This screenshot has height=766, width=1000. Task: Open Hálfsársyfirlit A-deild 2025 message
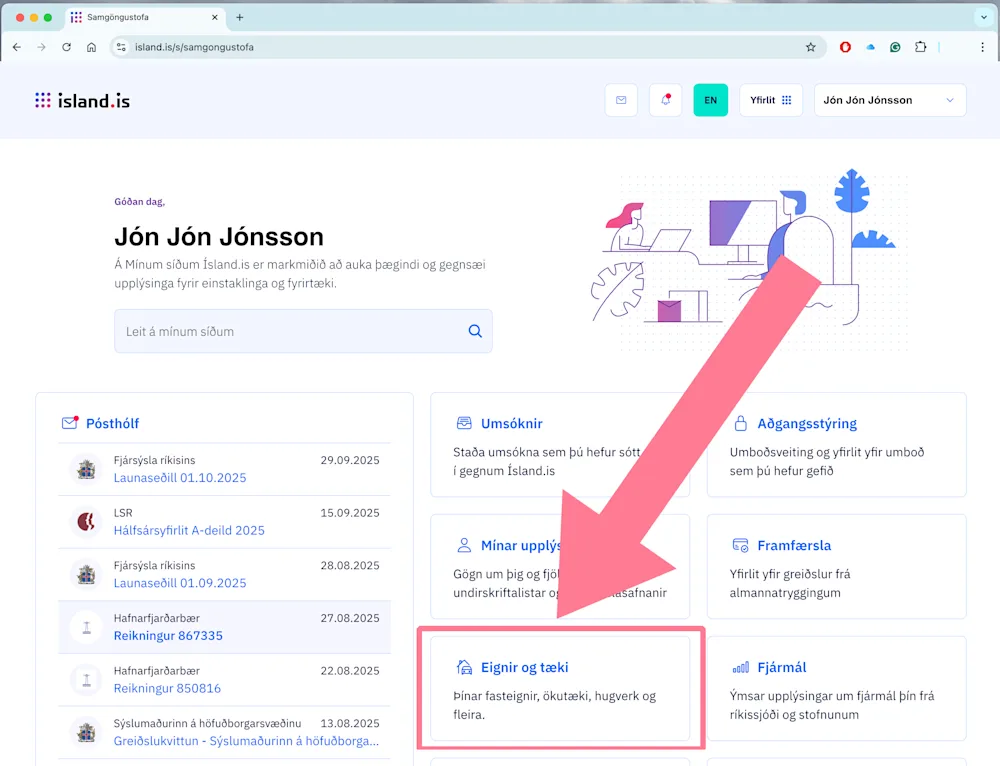pyautogui.click(x=189, y=531)
